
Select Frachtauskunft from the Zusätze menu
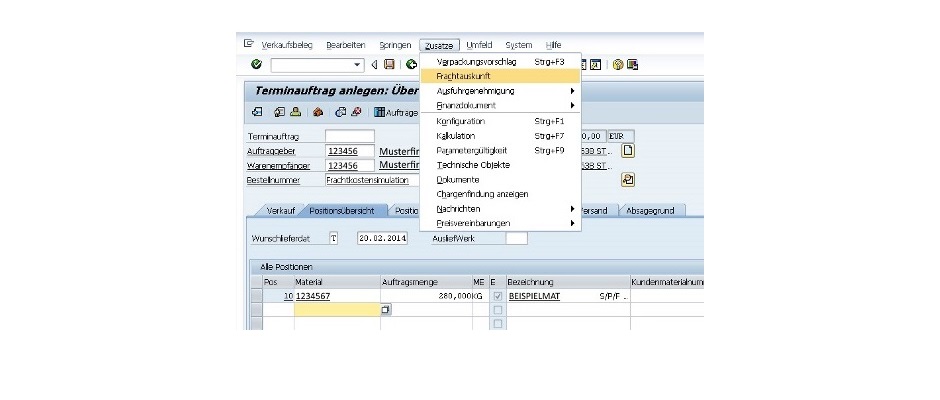point(464,76)
